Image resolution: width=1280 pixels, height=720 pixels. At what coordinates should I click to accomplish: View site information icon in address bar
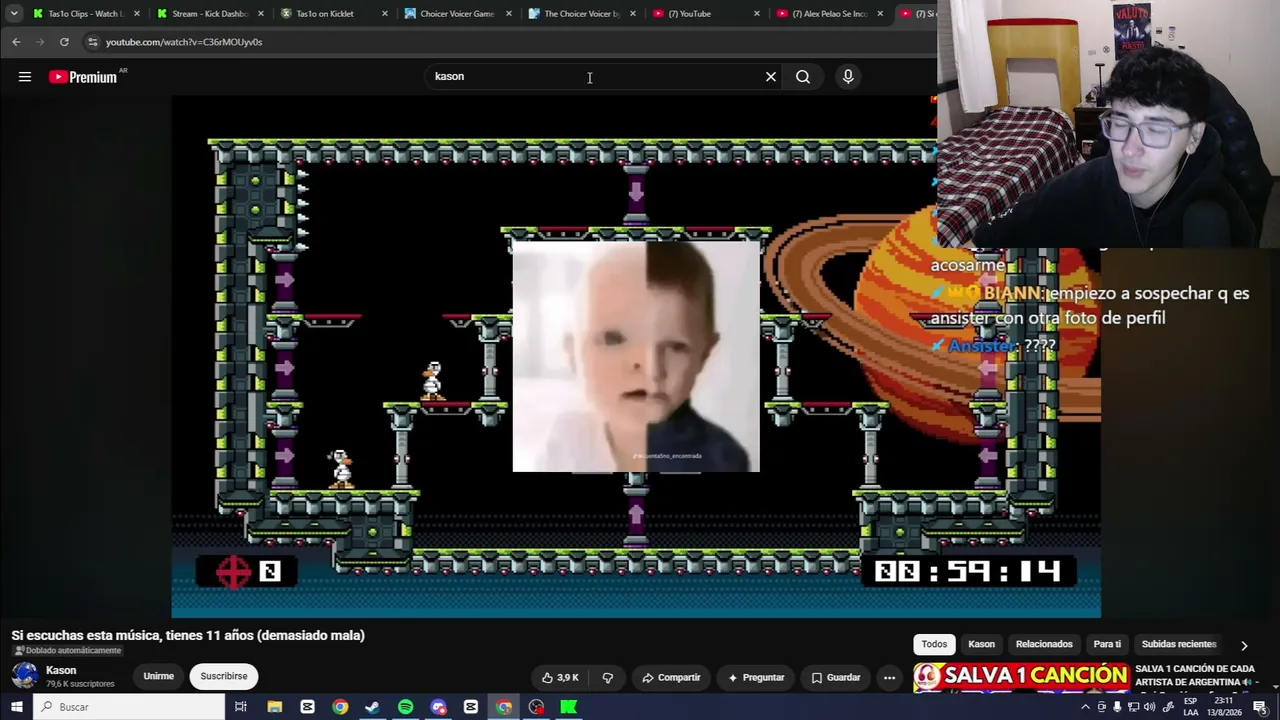tap(93, 42)
